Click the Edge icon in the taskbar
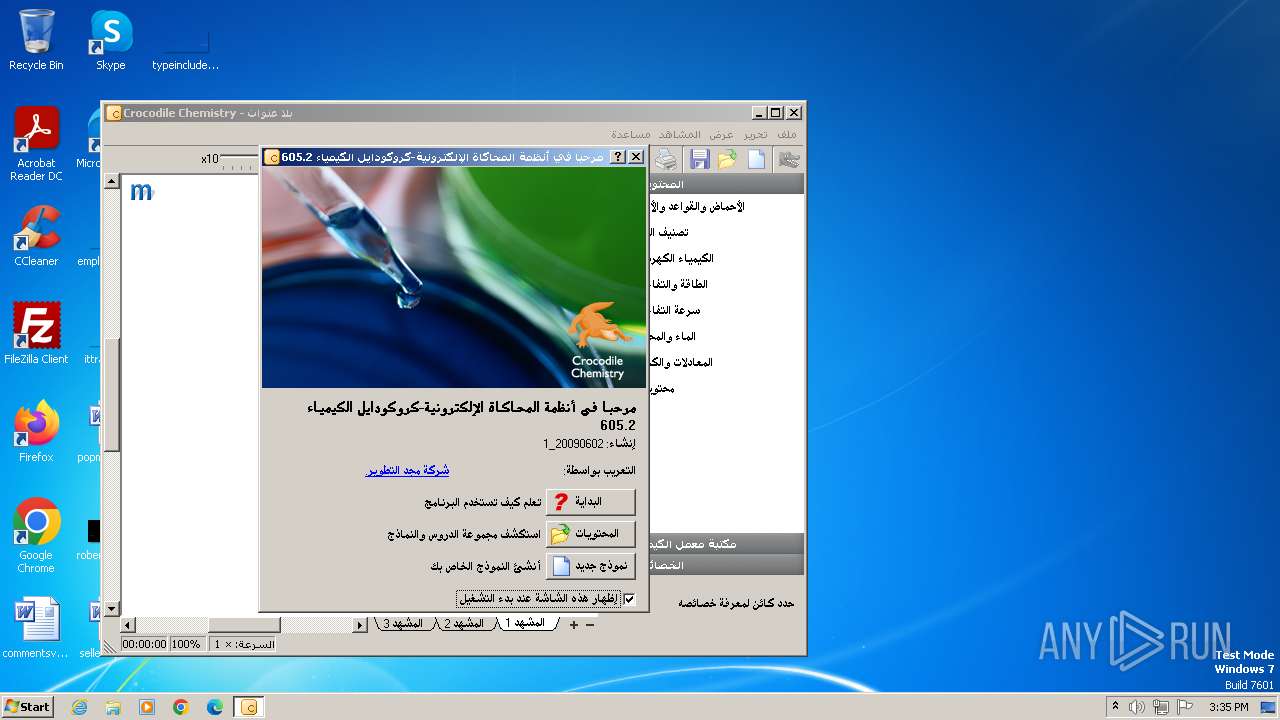Viewport: 1280px width, 720px height. coord(215,707)
